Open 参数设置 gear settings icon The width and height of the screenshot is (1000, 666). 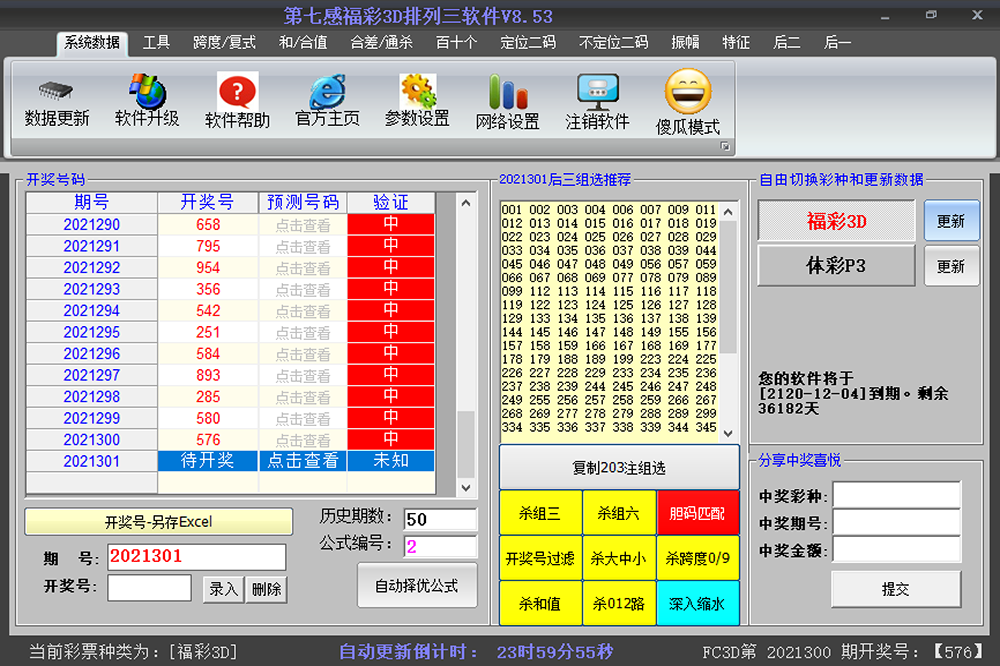pos(417,92)
